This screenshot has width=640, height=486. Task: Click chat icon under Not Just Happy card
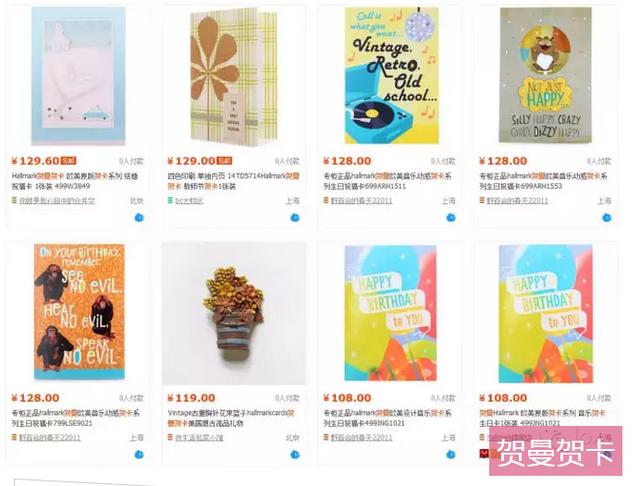coord(607,218)
